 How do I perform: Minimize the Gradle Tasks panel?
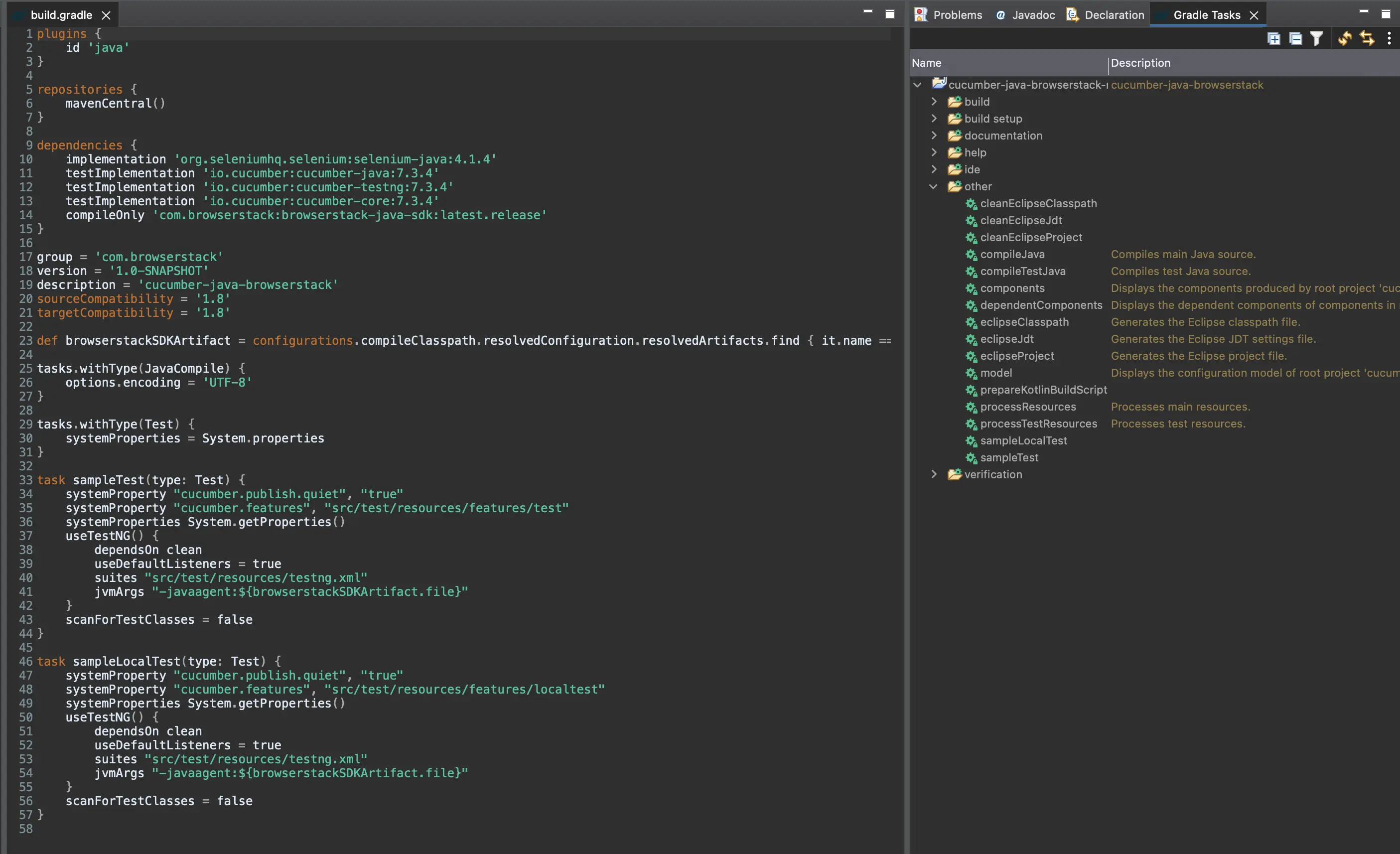coord(1364,11)
